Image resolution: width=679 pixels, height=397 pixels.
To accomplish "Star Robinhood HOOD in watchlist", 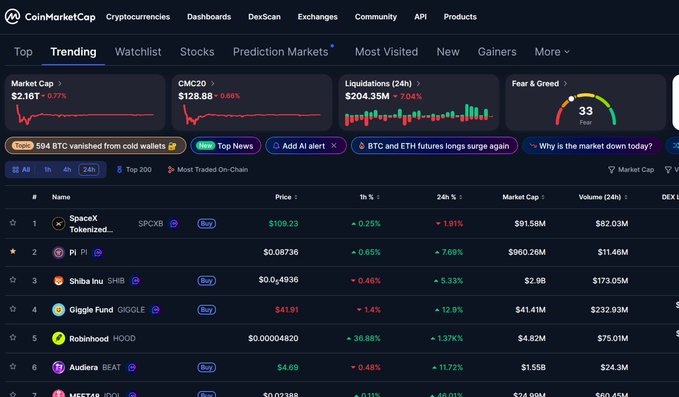I will (x=13, y=337).
